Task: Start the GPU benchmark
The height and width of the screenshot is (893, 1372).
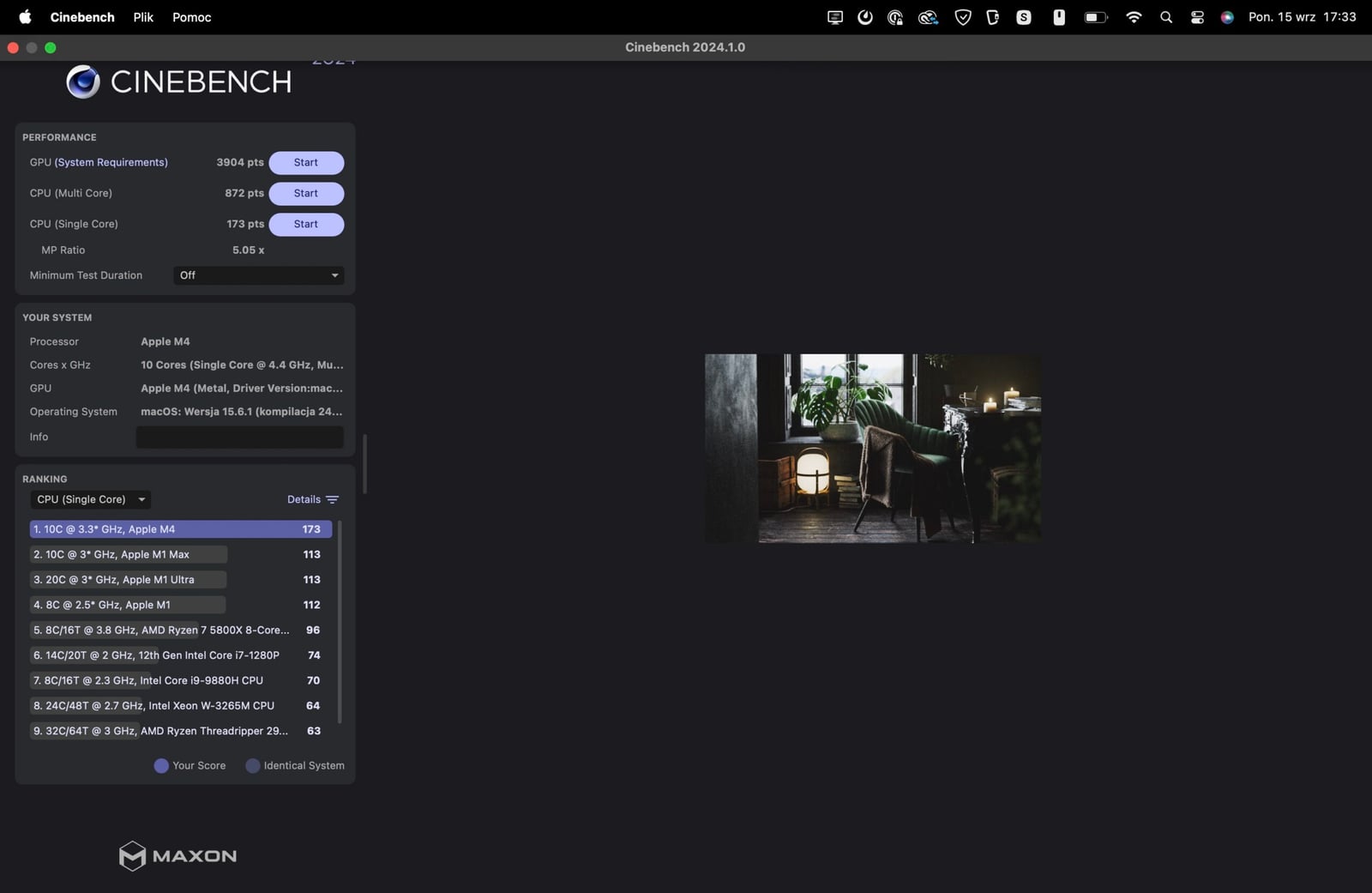Action: coord(306,163)
